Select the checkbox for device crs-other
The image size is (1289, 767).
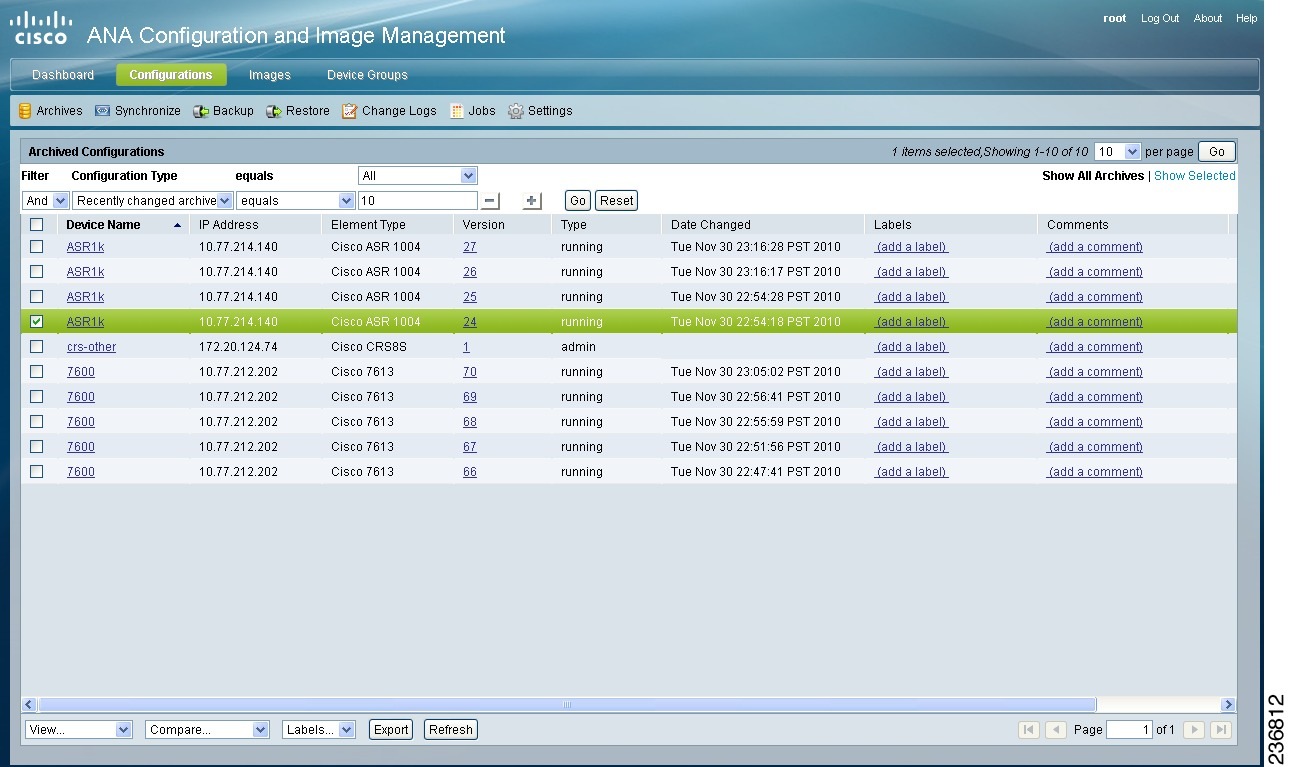[x=37, y=346]
